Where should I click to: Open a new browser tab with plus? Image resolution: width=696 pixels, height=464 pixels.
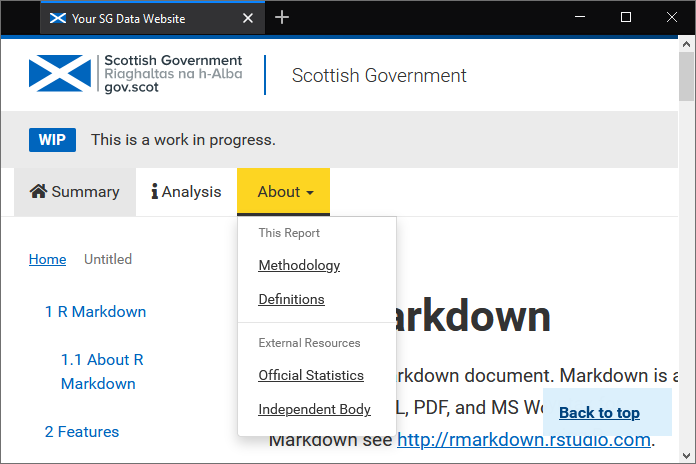coord(282,18)
